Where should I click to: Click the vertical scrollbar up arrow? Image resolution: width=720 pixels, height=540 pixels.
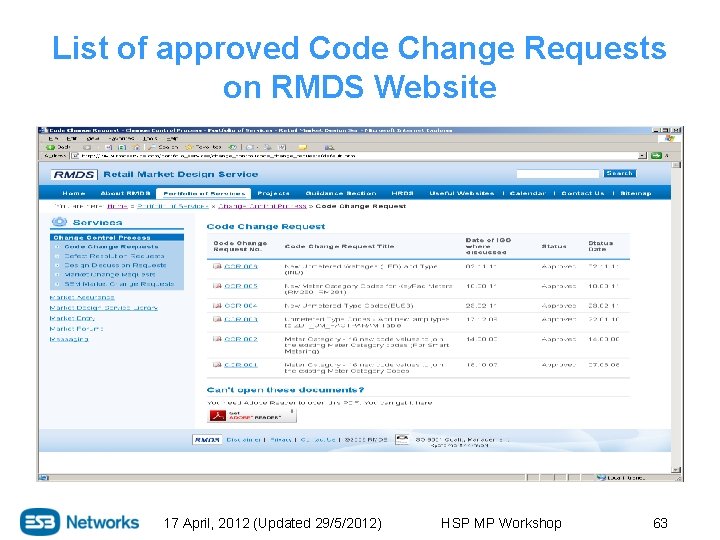point(676,164)
